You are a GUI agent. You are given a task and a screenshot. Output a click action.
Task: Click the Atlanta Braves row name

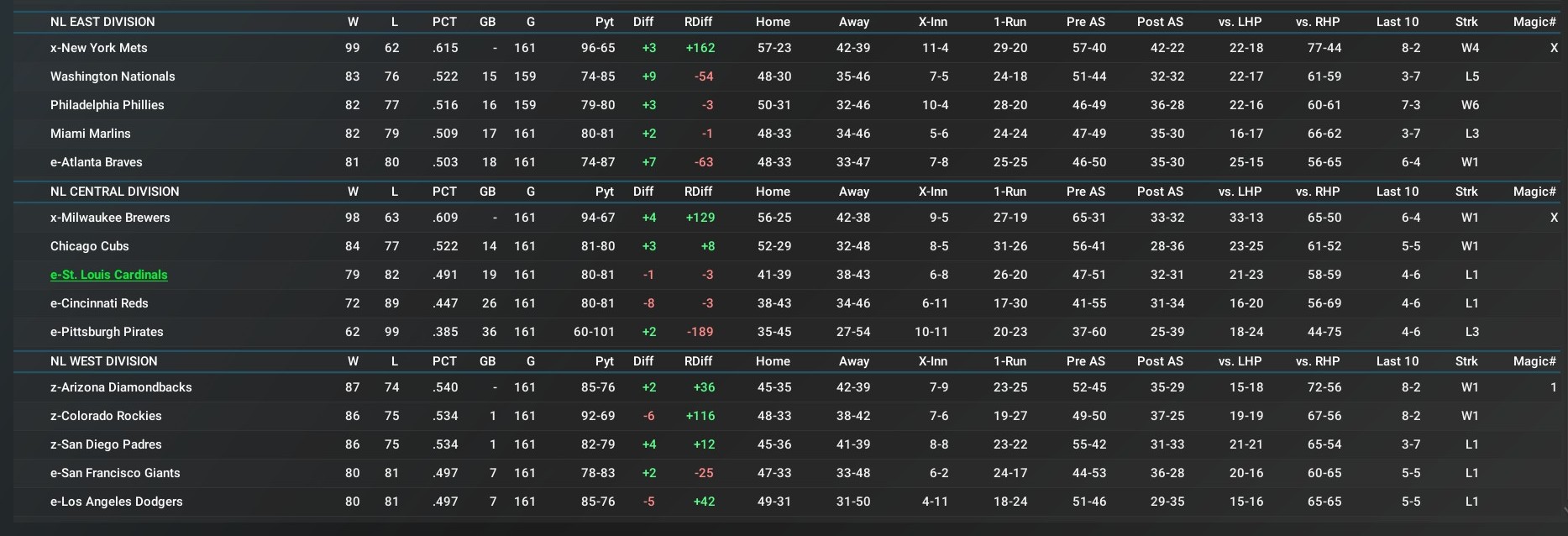[x=96, y=162]
